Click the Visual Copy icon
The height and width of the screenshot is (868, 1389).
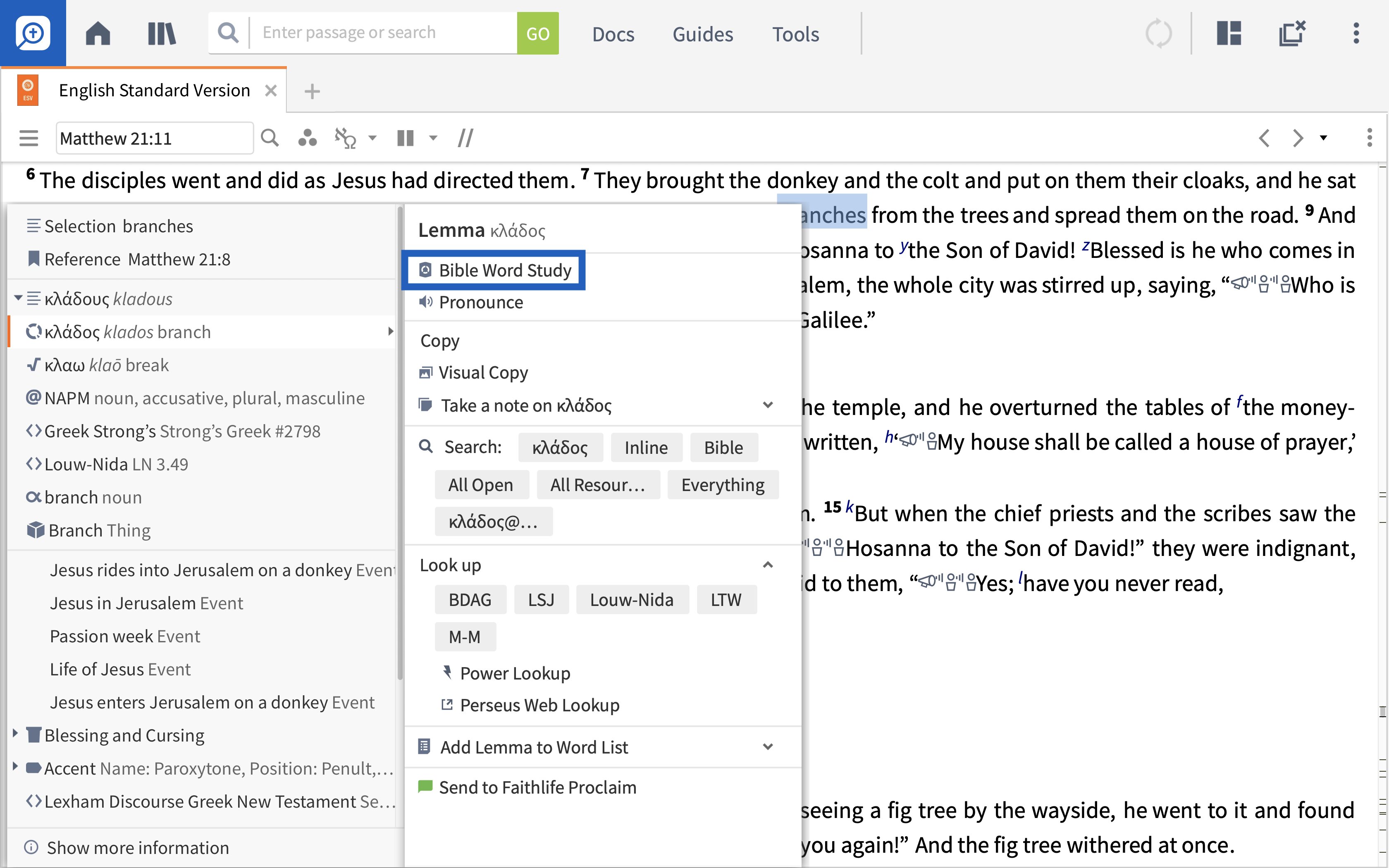click(425, 372)
